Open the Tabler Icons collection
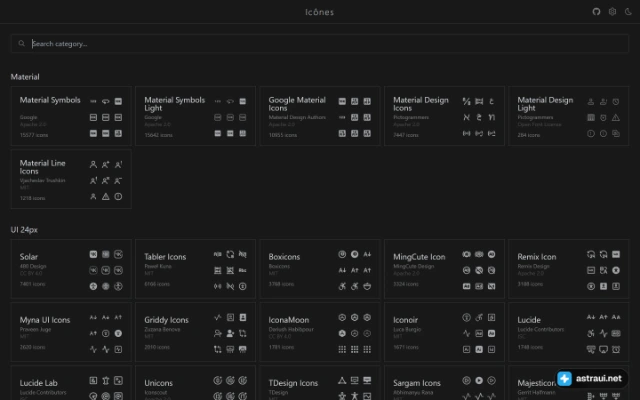 click(x=196, y=269)
